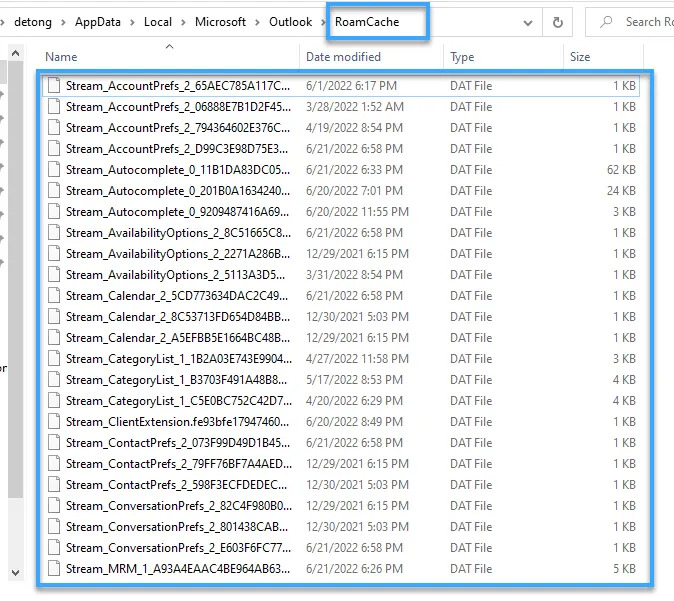Select file icon of Stream_CategoryList_1_C5E0BC752C42D7
This screenshot has width=674, height=601.
pos(54,401)
